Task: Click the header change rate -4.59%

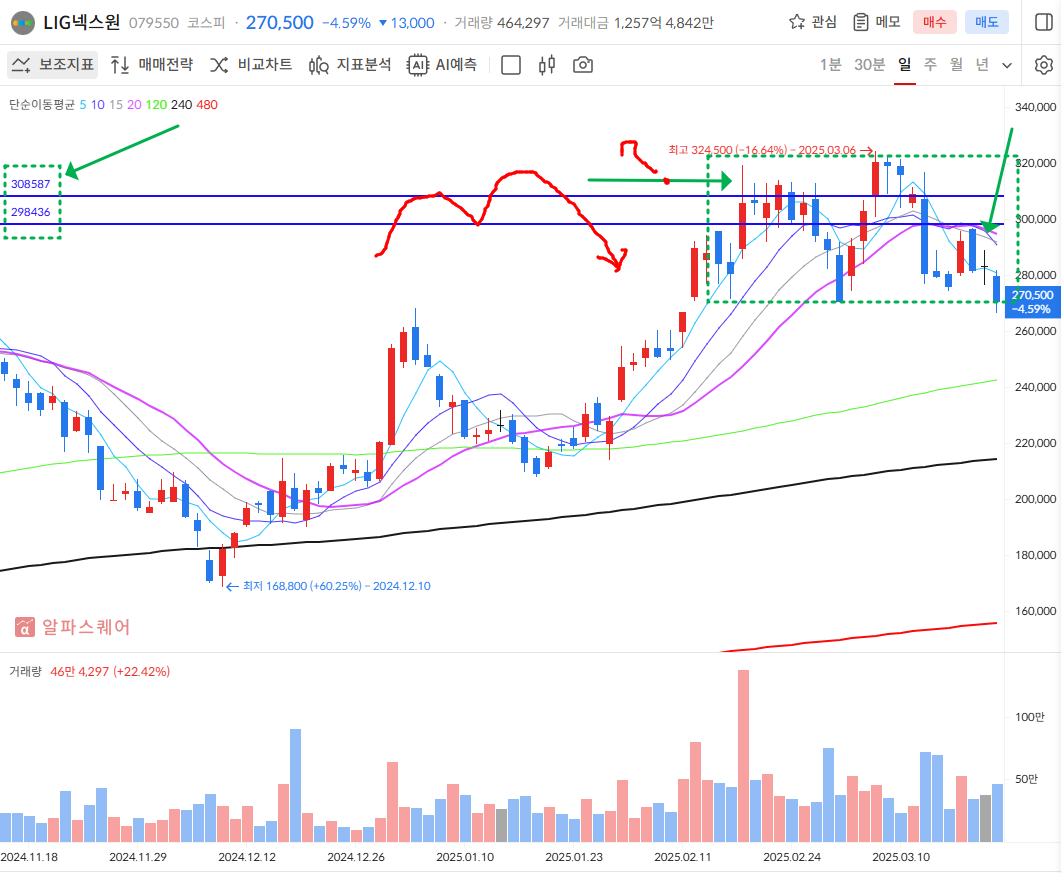Action: click(x=346, y=23)
